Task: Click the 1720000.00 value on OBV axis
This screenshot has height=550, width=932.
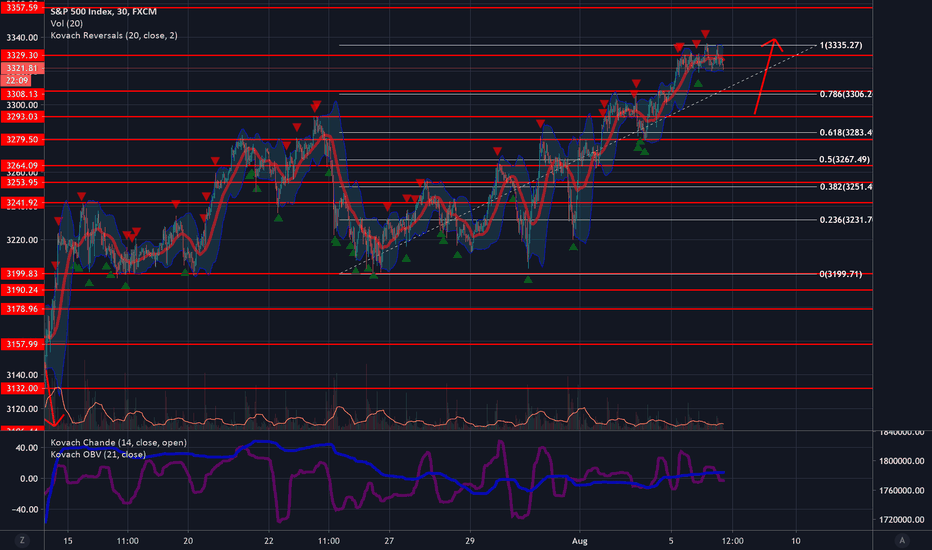Action: coord(902,519)
